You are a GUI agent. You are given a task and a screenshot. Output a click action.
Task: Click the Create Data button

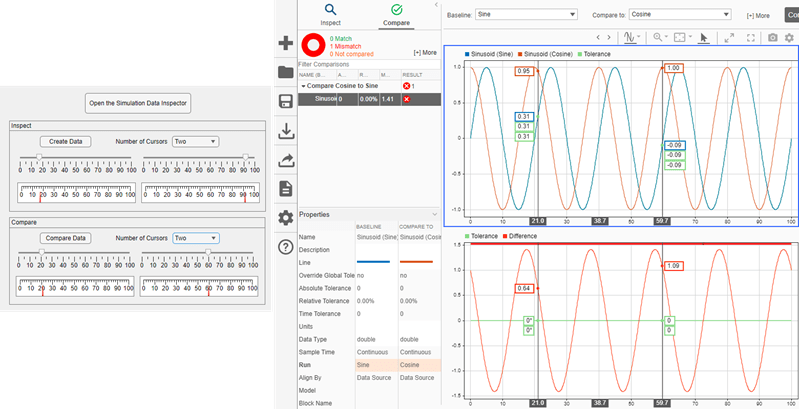click(x=66, y=141)
